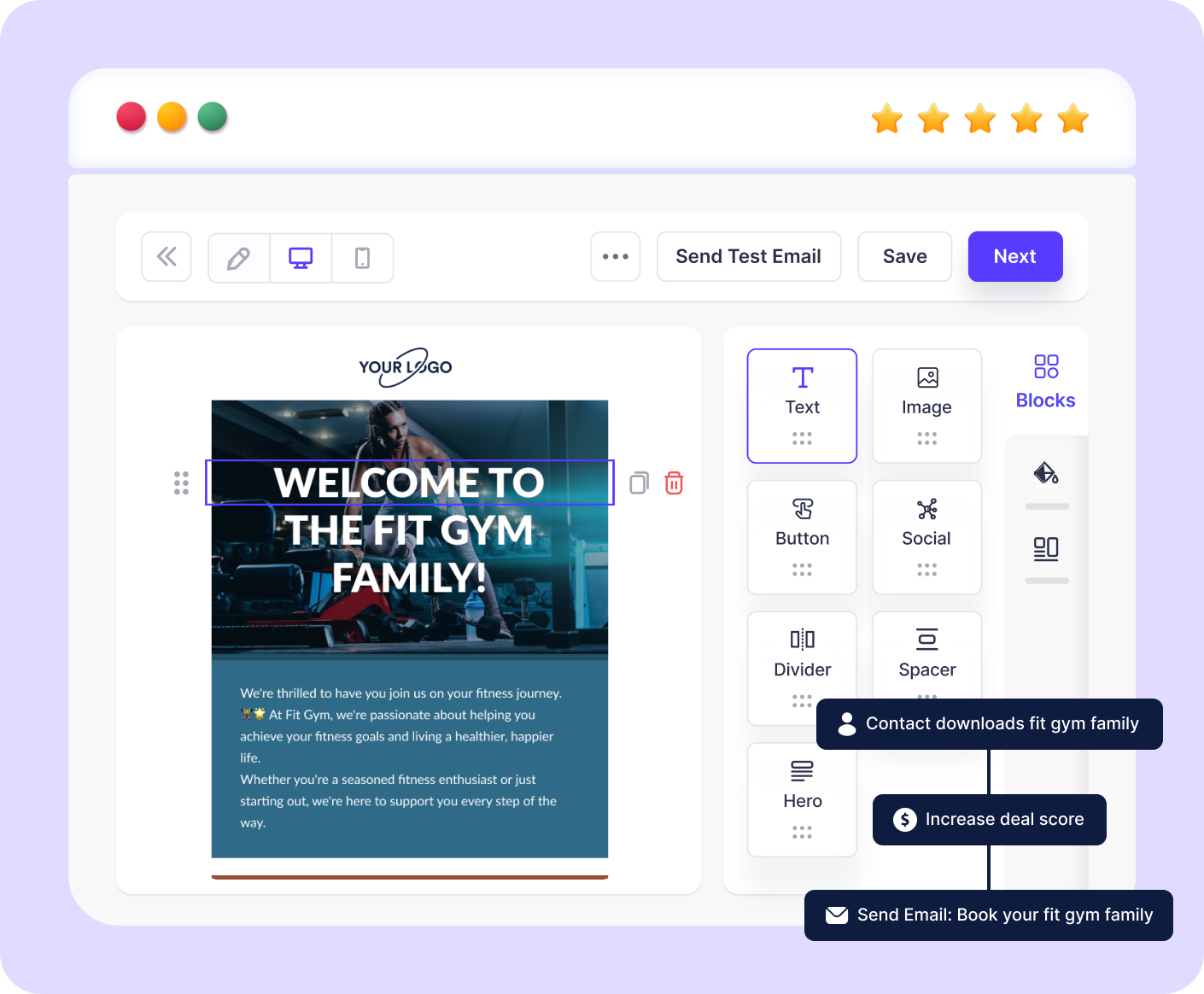Choose the Button block

pos(802,537)
